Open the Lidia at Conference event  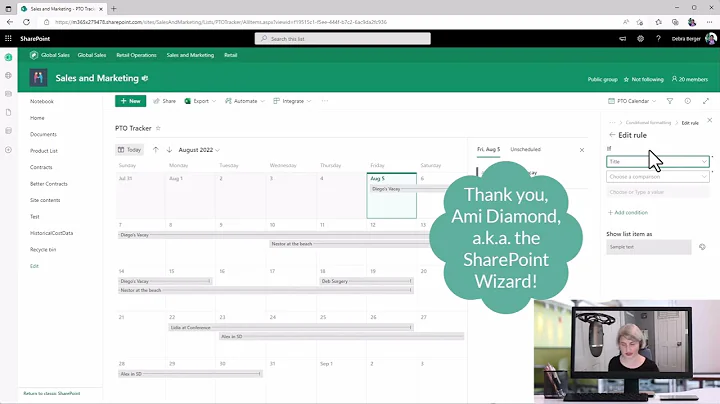coord(291,327)
